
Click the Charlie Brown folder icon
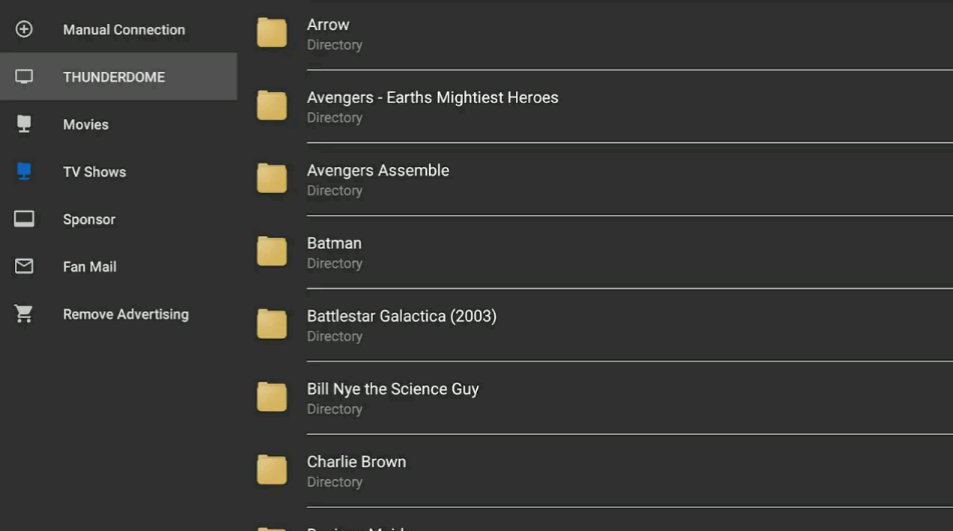(x=272, y=470)
